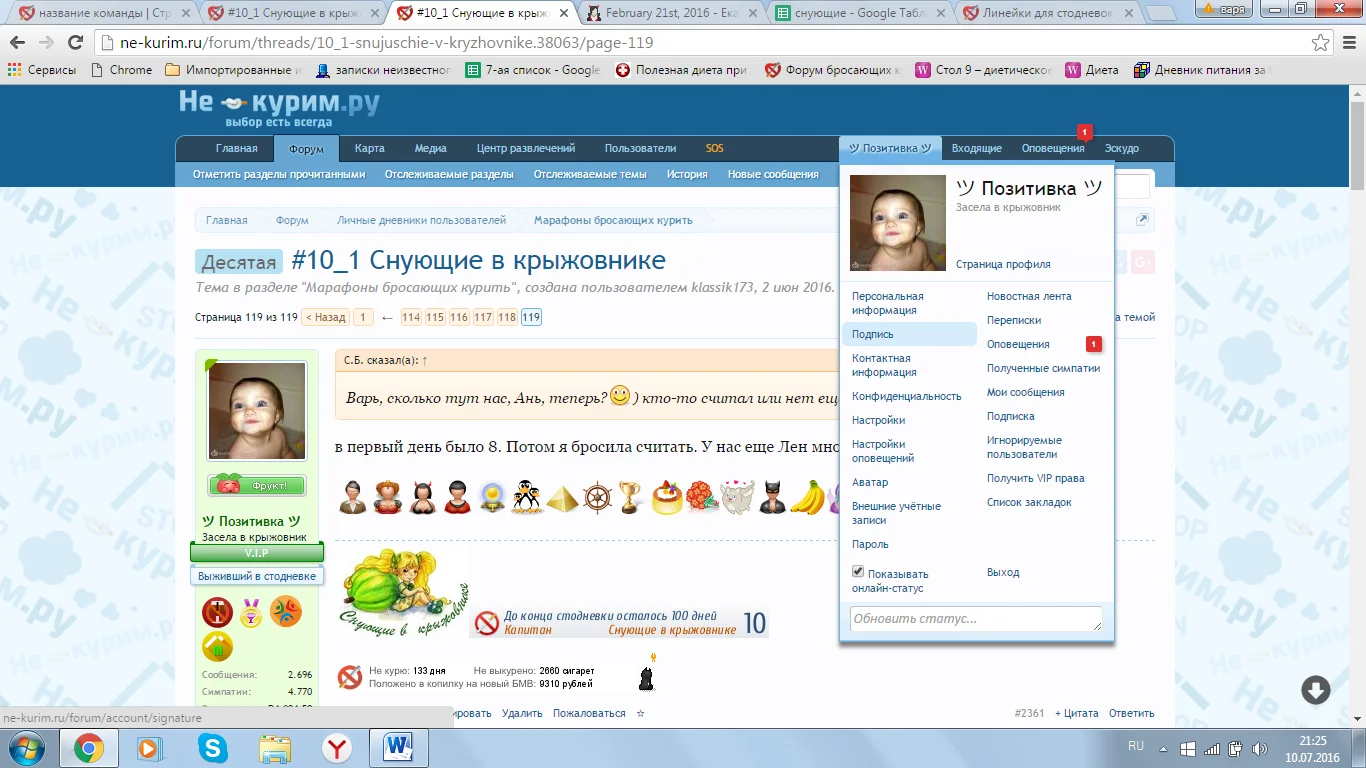Click the < Назад previous page button
Screen dimensions: 1366x768
[x=325, y=317]
